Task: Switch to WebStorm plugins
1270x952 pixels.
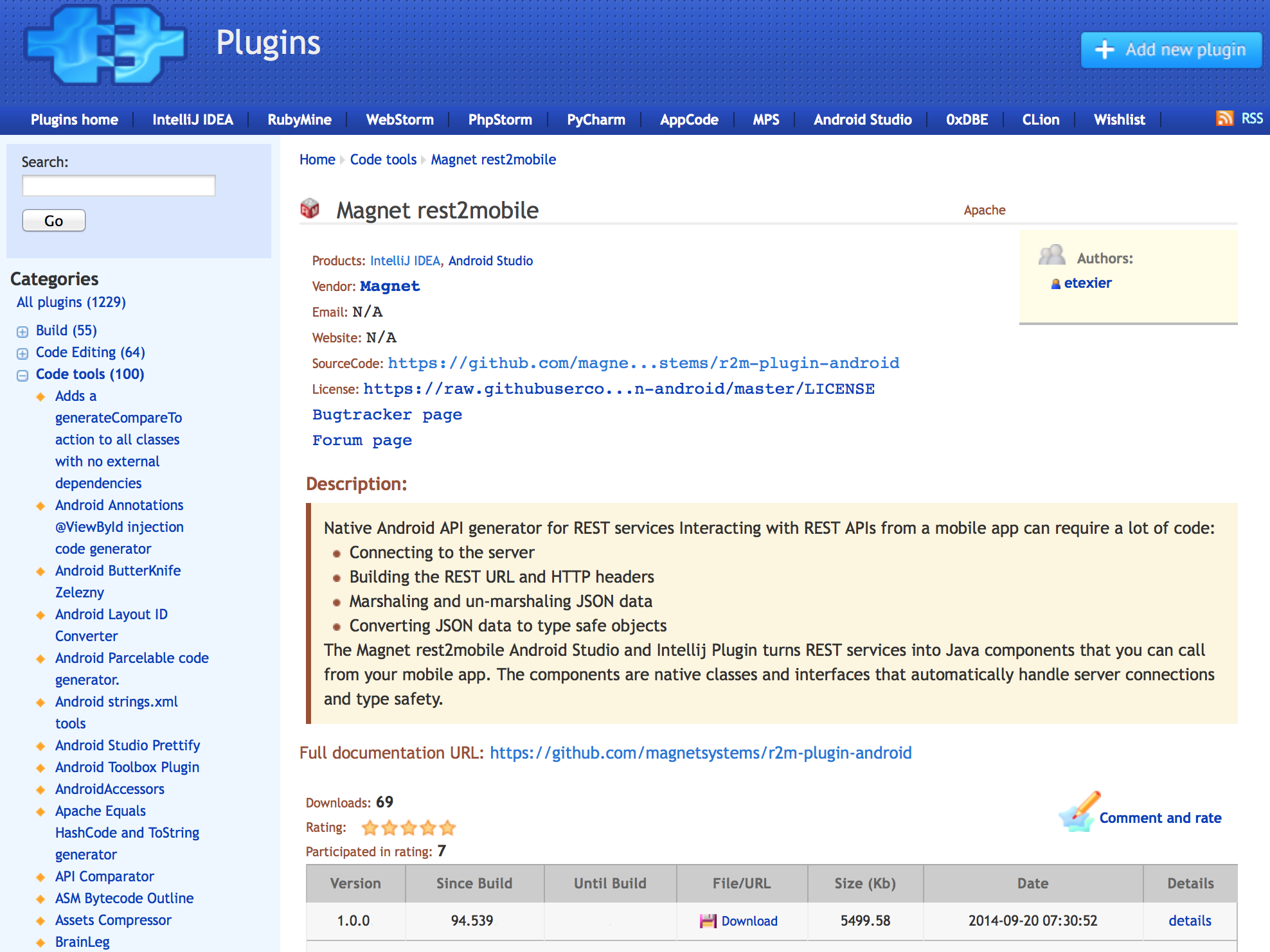Action: 400,119
